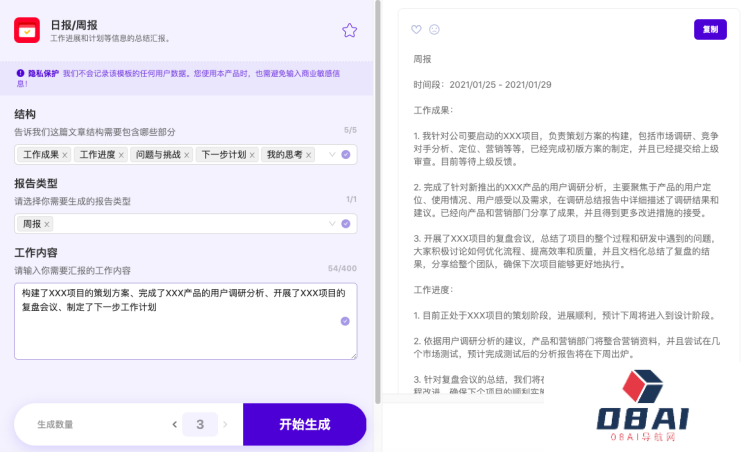Copy the result with the 复制 button
Viewport: 750px width, 452px height.
click(x=710, y=30)
